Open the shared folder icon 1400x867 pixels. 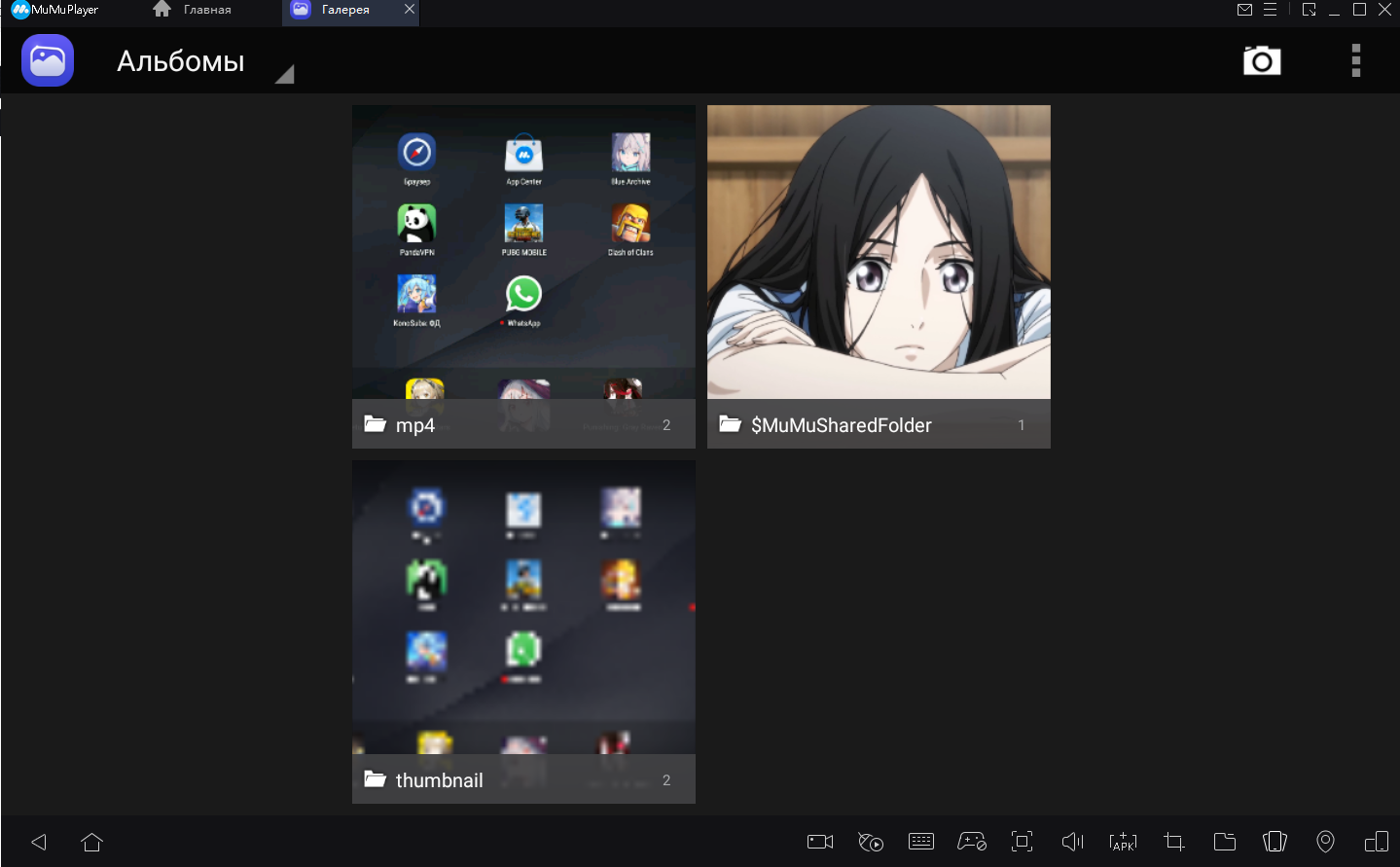pos(1225,842)
